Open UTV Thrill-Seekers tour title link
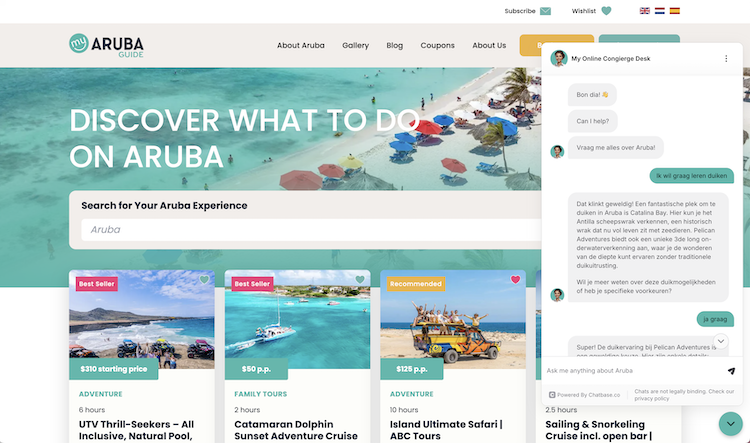 point(136,430)
